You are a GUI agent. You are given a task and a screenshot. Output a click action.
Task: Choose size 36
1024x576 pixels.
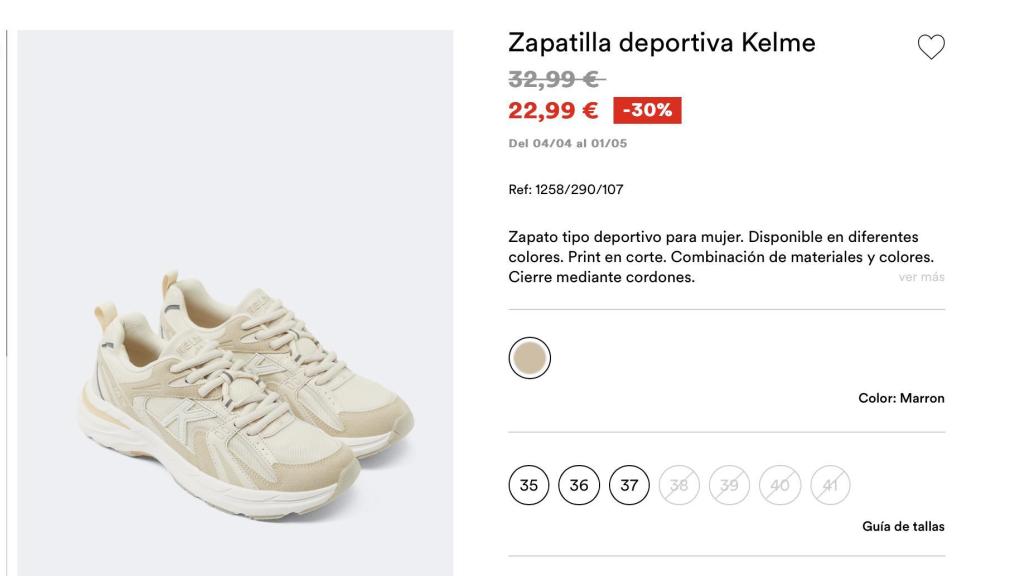coord(579,485)
